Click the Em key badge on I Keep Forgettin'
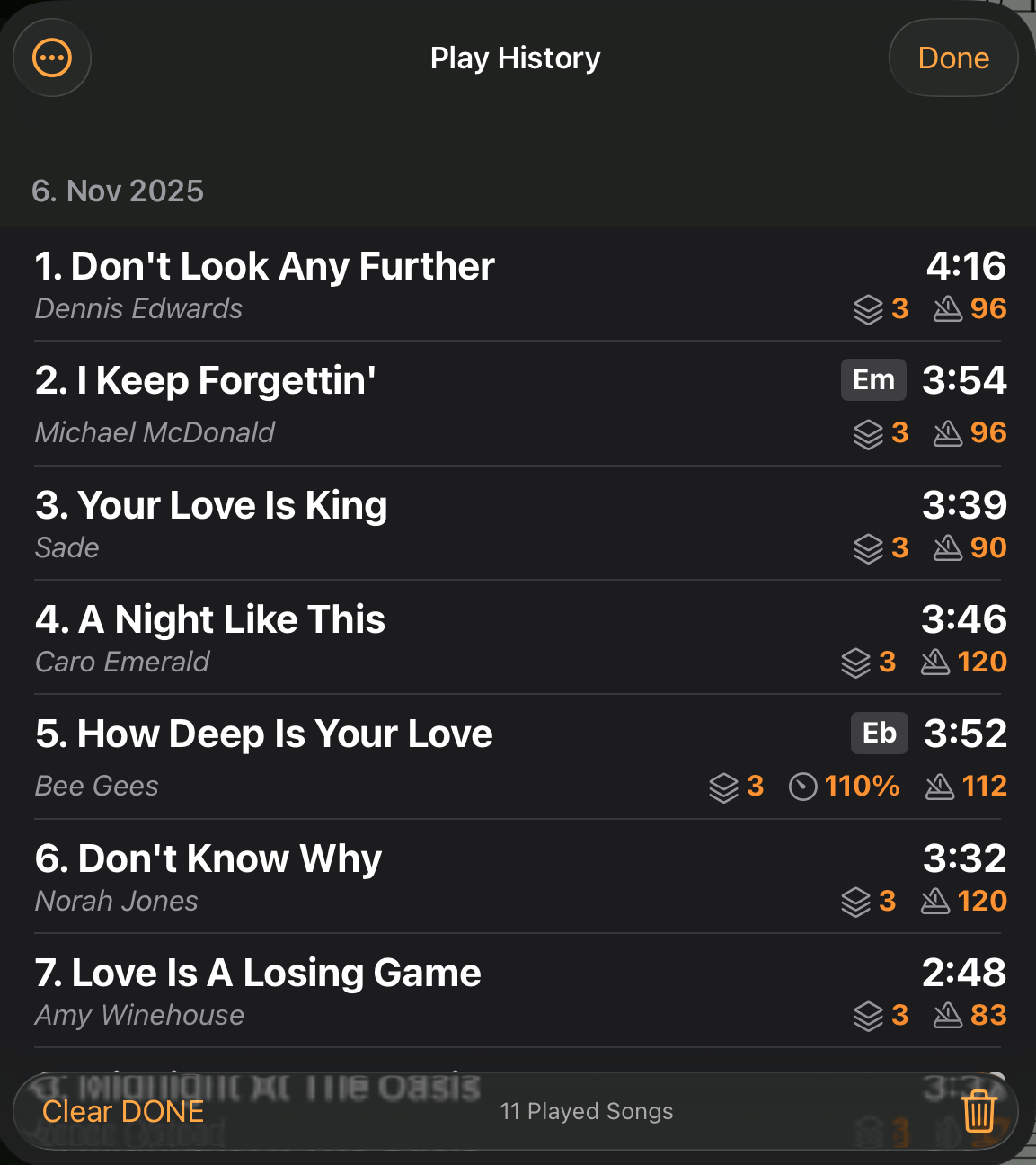Viewport: 1036px width, 1165px height. click(x=873, y=380)
